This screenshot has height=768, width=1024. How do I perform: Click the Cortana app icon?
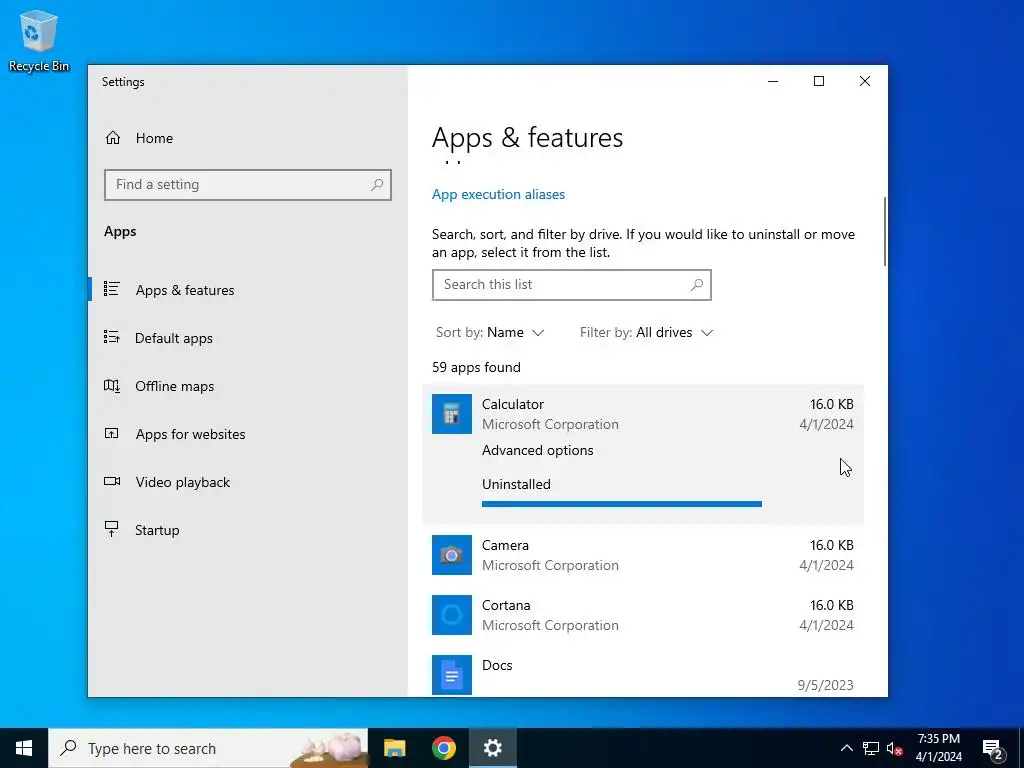coord(451,615)
